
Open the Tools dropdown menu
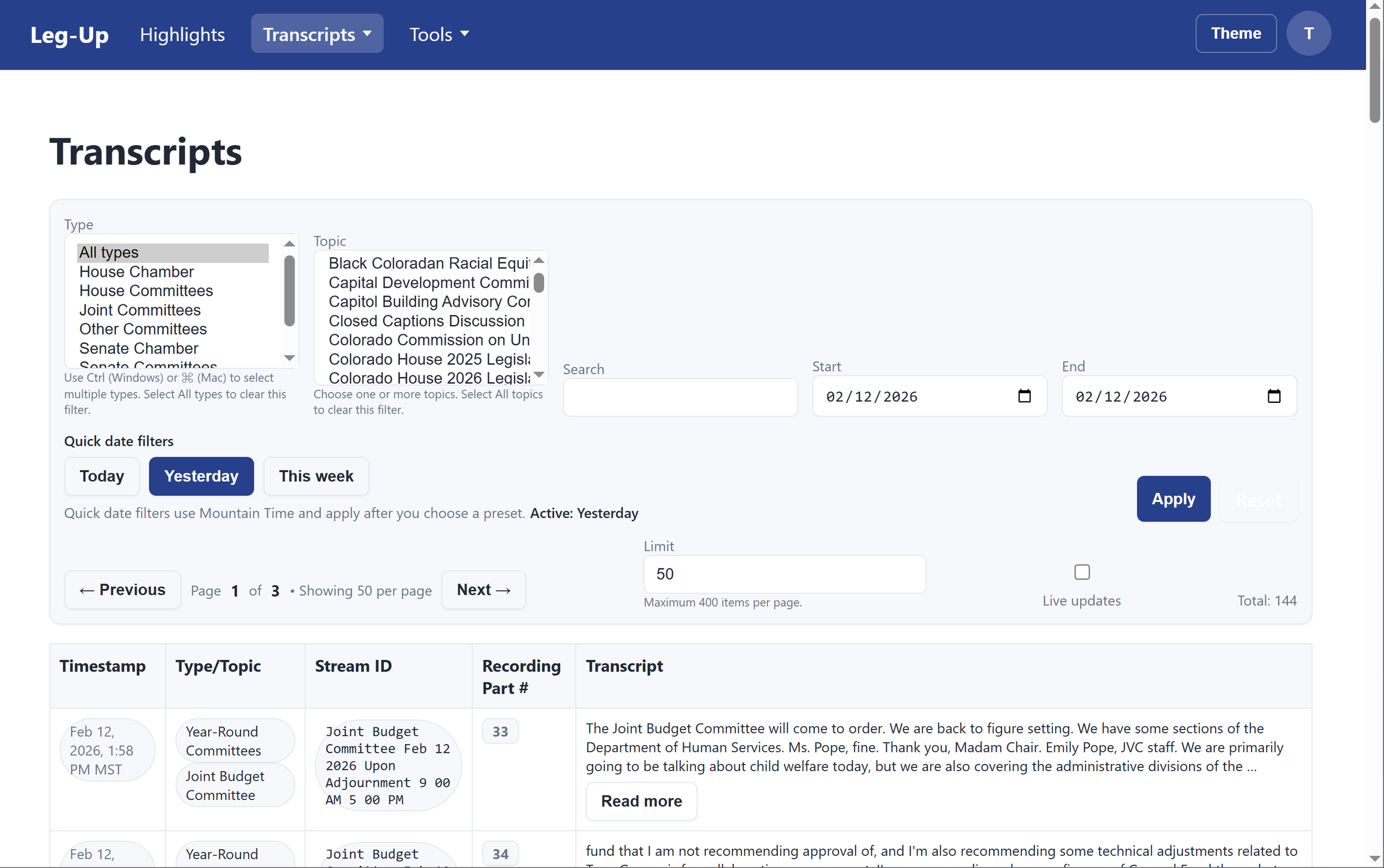click(439, 34)
